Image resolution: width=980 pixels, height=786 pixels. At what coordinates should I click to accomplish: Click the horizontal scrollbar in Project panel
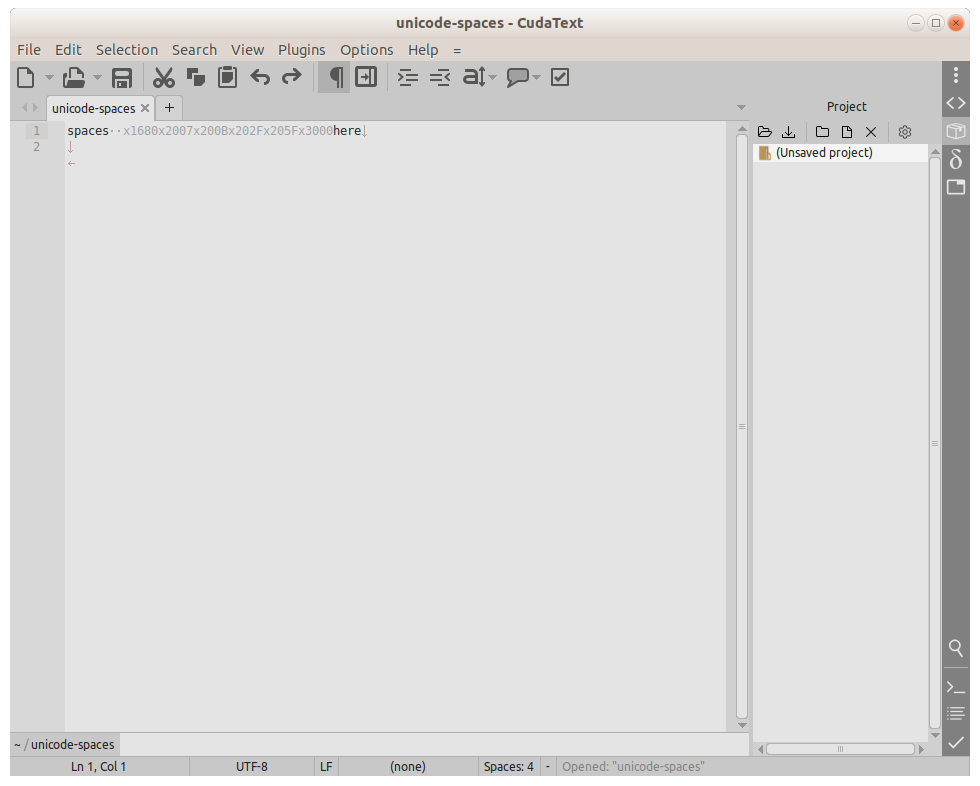(x=840, y=747)
